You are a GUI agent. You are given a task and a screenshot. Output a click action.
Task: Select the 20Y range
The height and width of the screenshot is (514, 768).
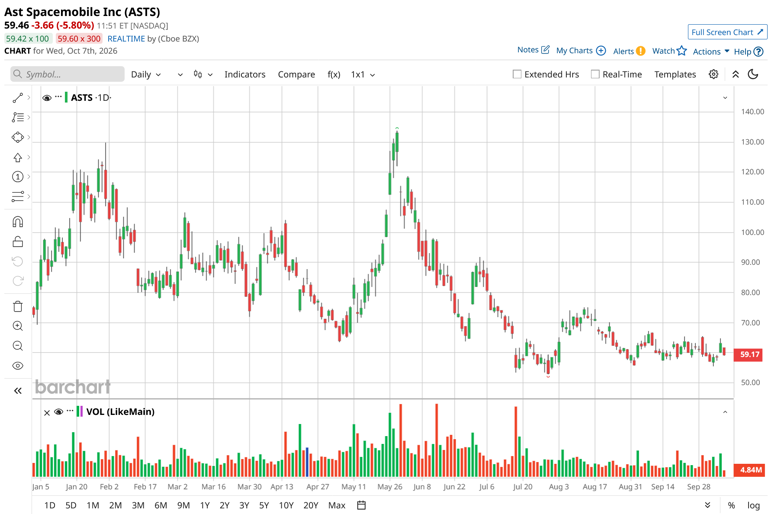click(311, 505)
